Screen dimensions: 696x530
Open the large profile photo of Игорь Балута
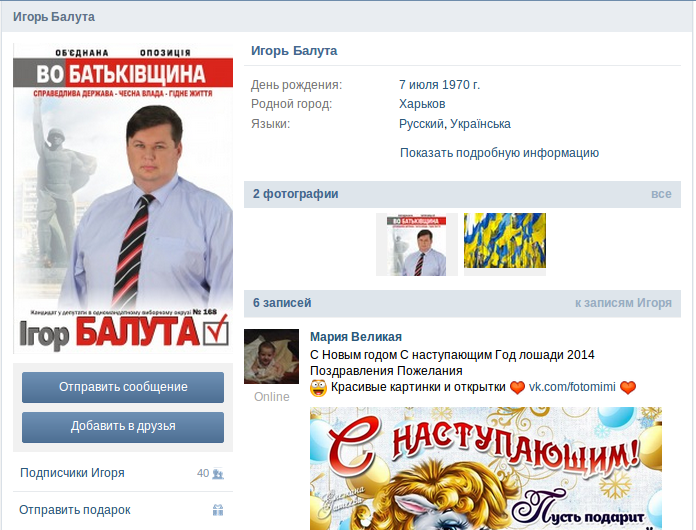click(x=123, y=198)
